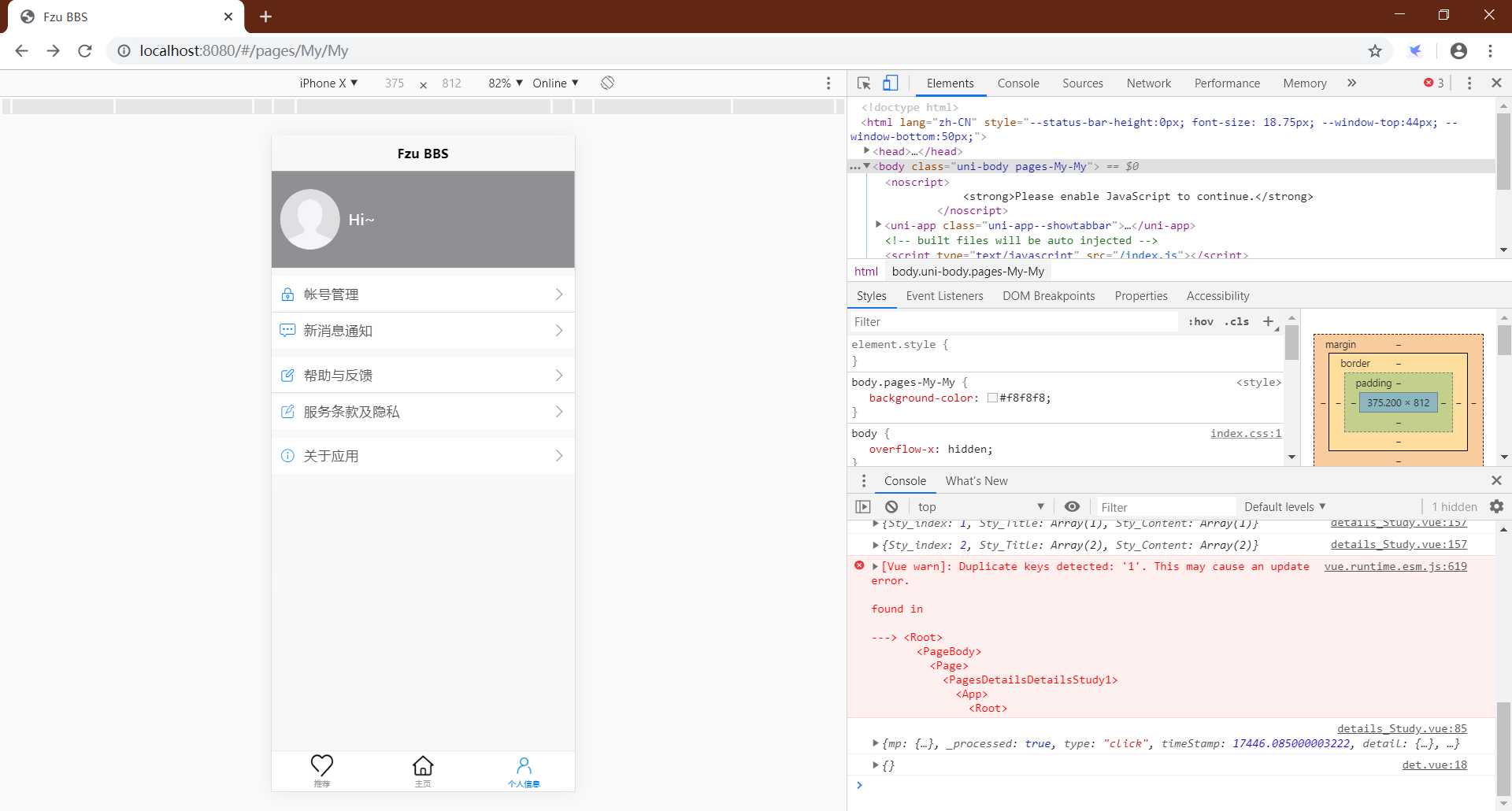Toggle live expression eye icon
Screen dimensions: 1512x811
point(1072,506)
